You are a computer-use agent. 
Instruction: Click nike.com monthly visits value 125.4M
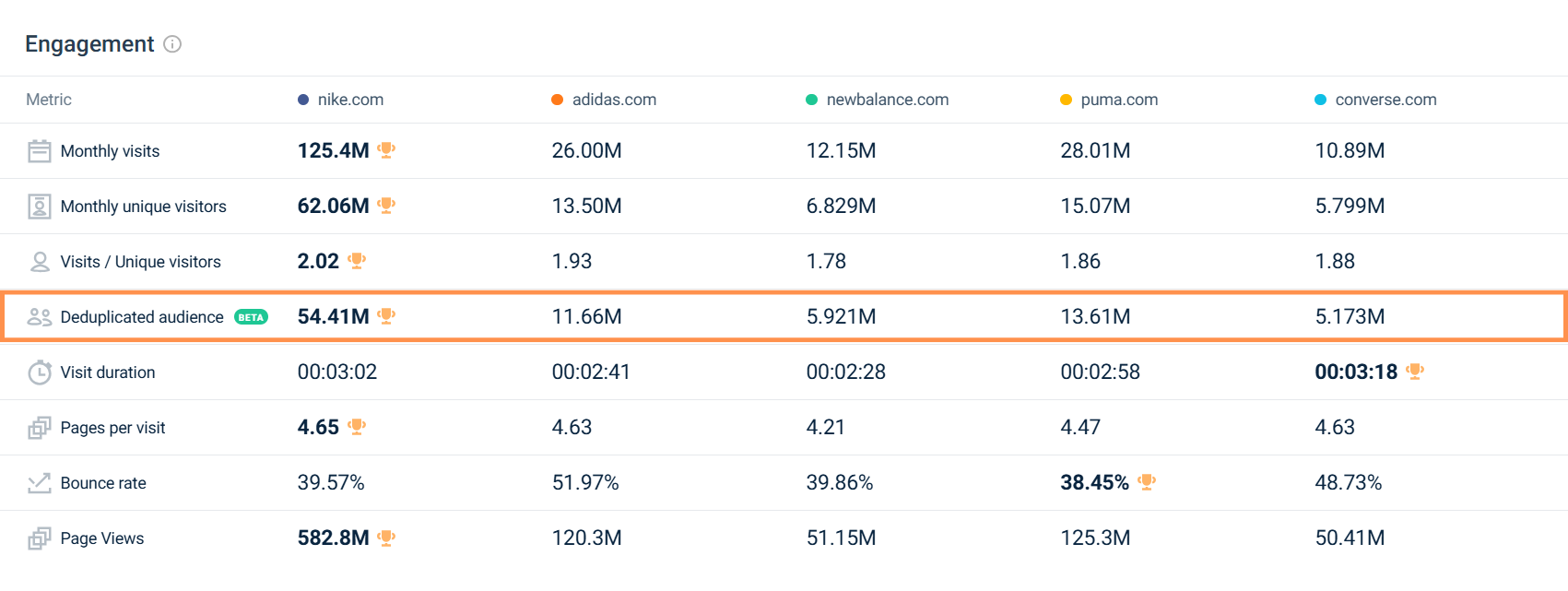click(x=333, y=150)
